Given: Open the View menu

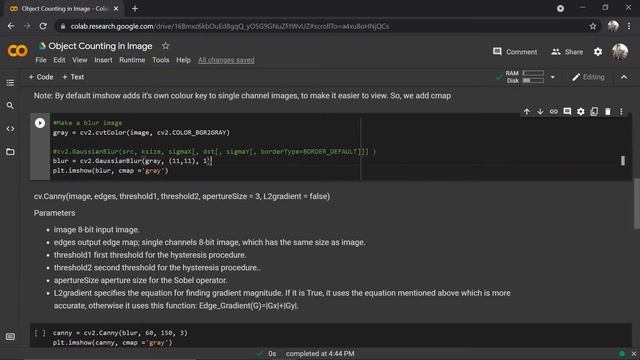Looking at the screenshot, I should pyautogui.click(x=80, y=60).
